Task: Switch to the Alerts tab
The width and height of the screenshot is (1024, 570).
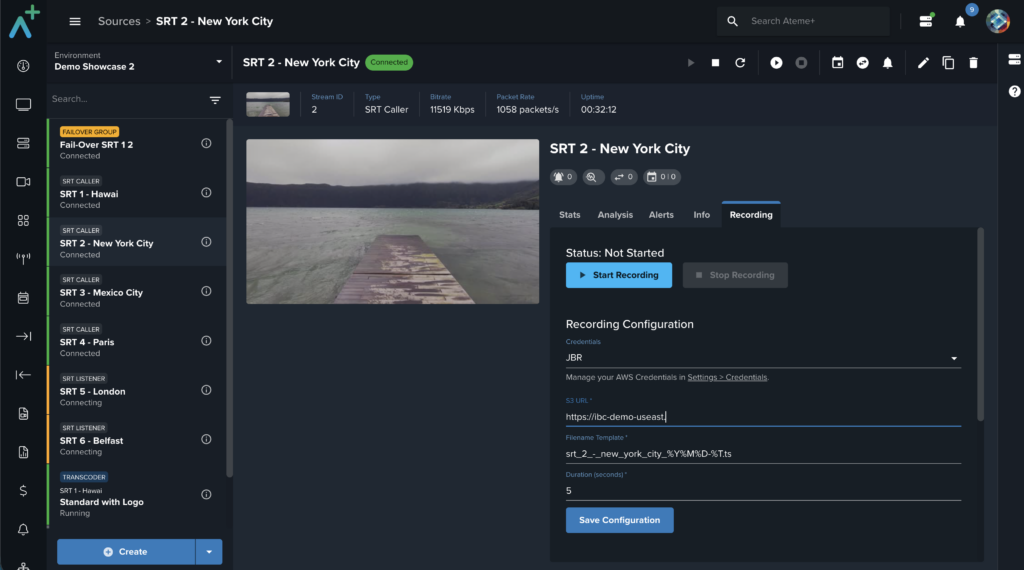Action: click(661, 215)
